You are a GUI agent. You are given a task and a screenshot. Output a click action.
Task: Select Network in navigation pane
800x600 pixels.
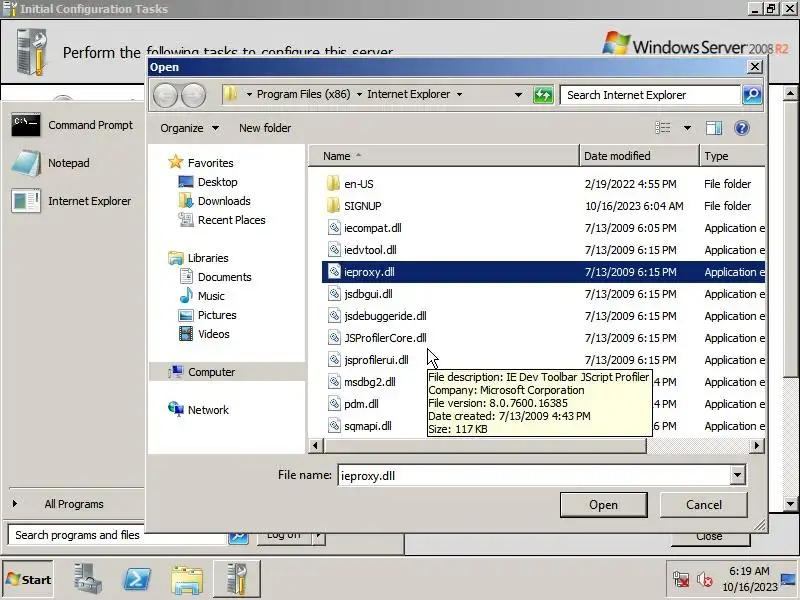coord(208,410)
